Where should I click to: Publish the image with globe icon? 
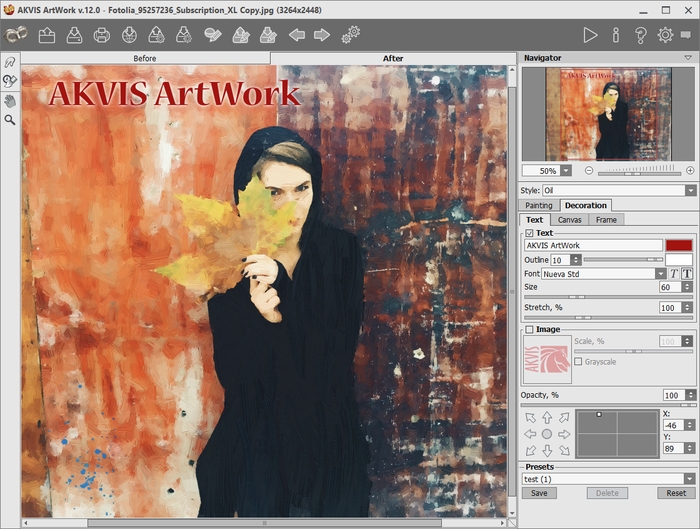[x=129, y=35]
